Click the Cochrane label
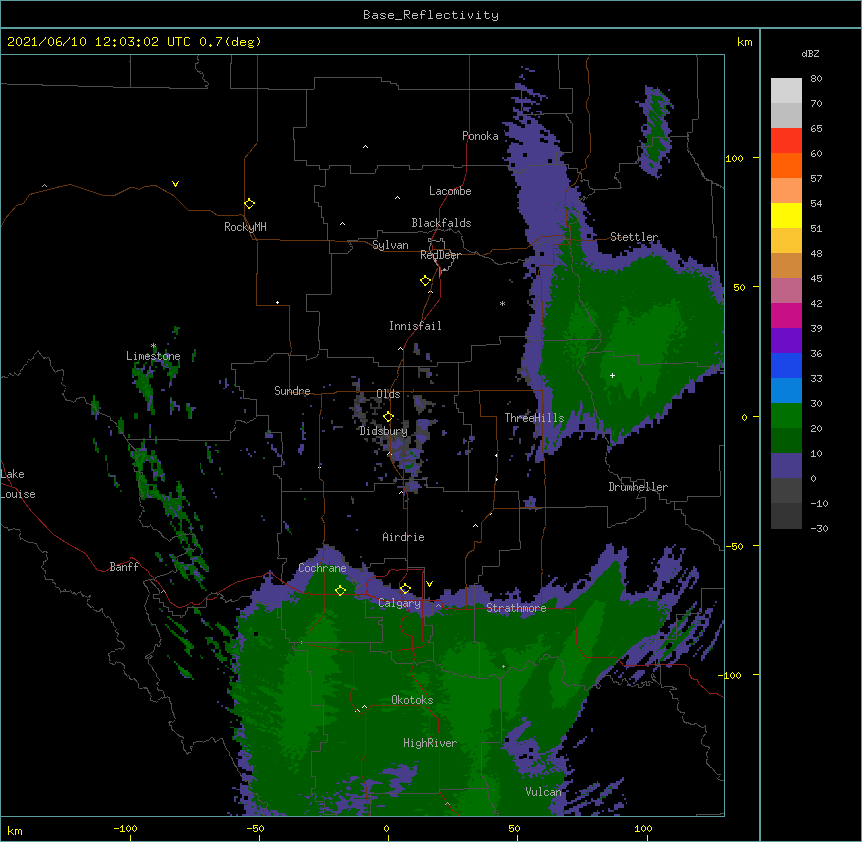This screenshot has height=842, width=862. click(322, 568)
